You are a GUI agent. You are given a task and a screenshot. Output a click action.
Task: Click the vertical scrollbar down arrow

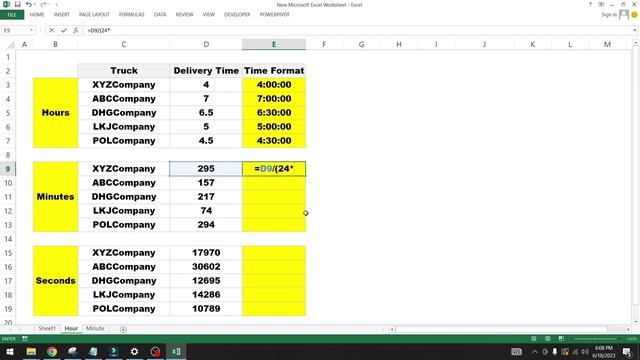pos(636,321)
